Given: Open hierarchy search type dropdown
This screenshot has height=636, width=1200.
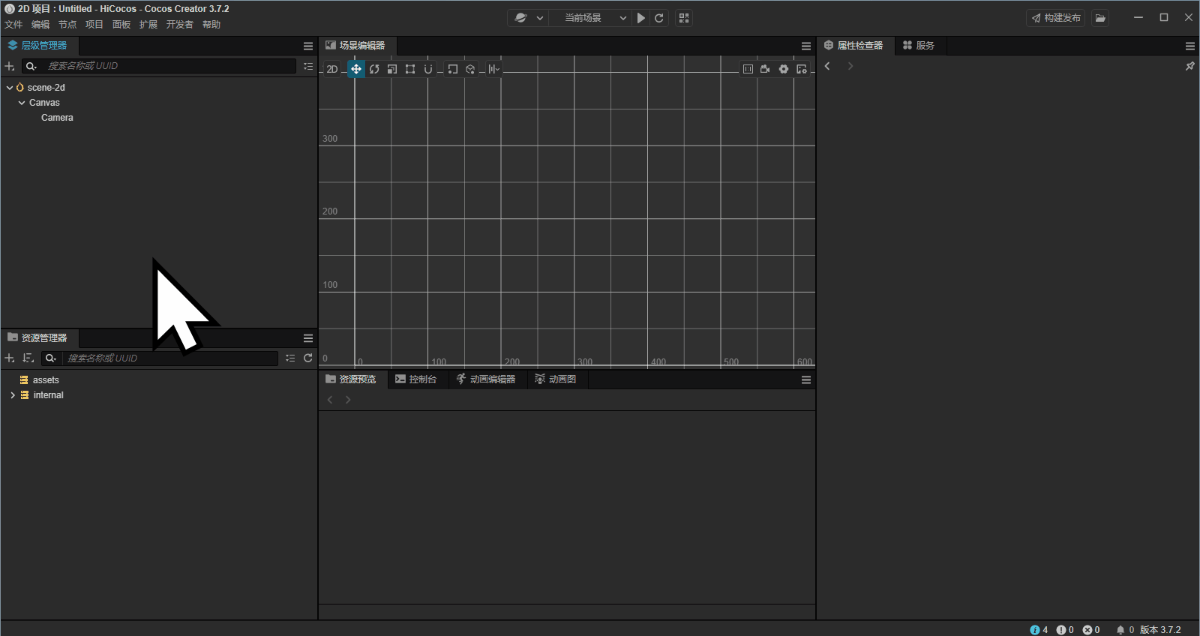Looking at the screenshot, I should 32,66.
